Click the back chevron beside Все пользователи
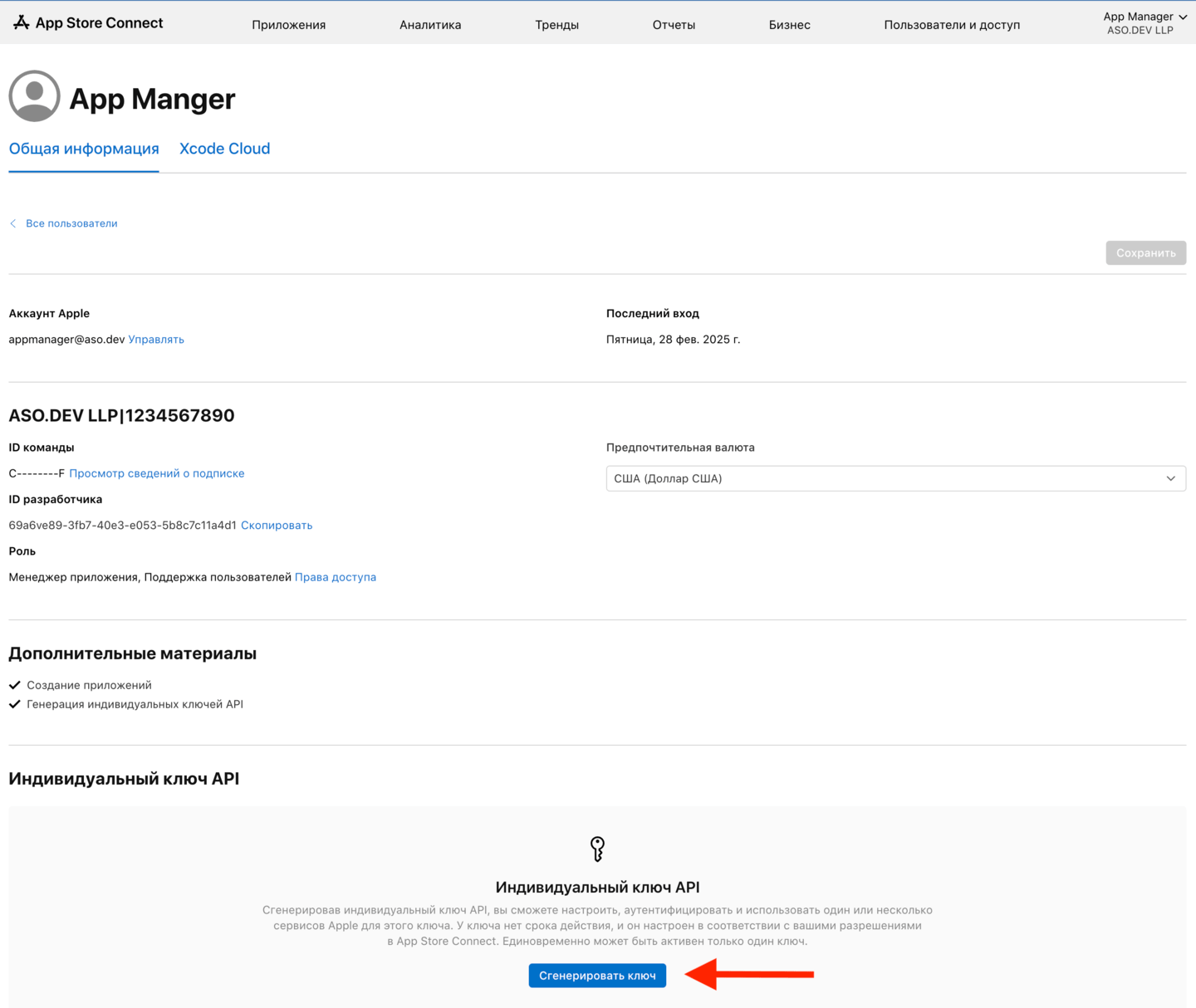The image size is (1196, 1008). [13, 223]
